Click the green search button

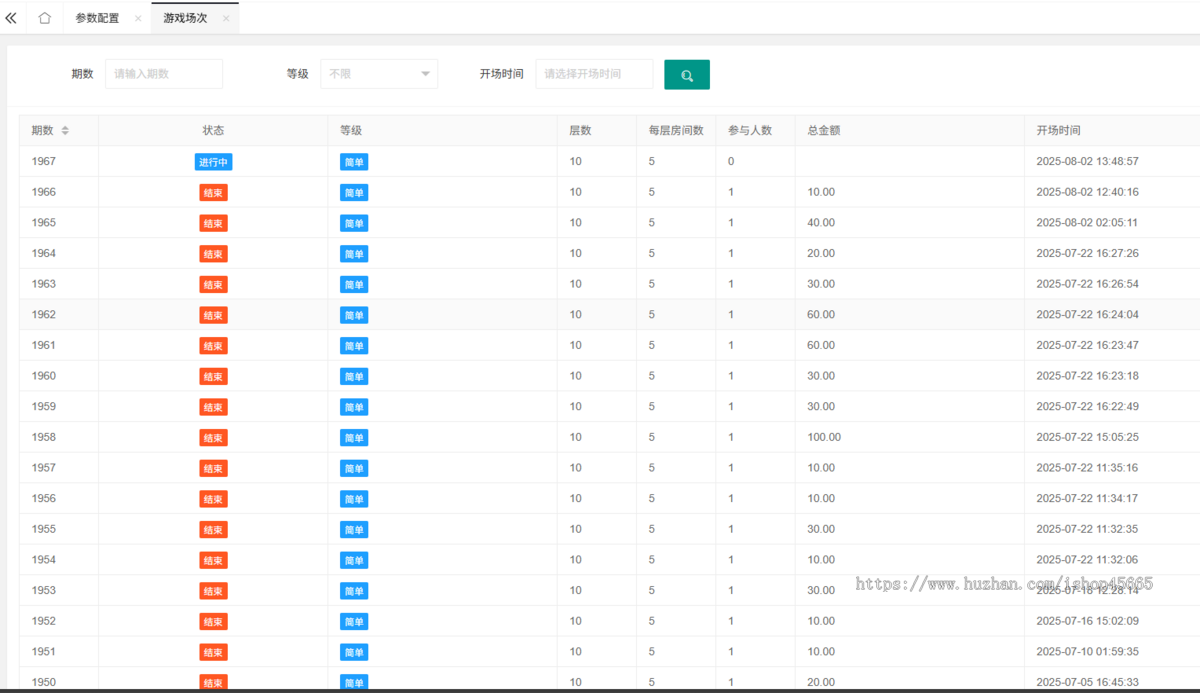[x=687, y=75]
